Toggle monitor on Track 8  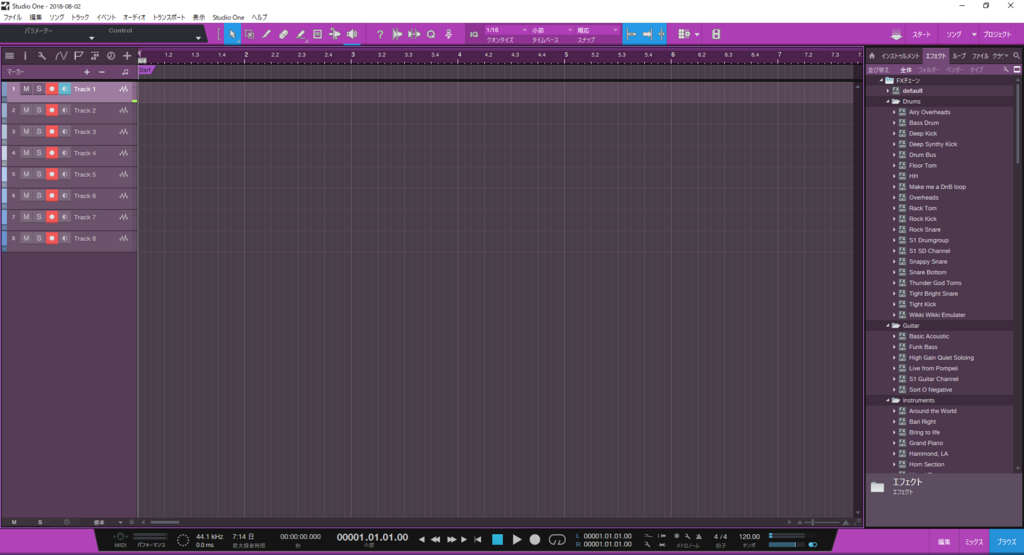point(64,238)
